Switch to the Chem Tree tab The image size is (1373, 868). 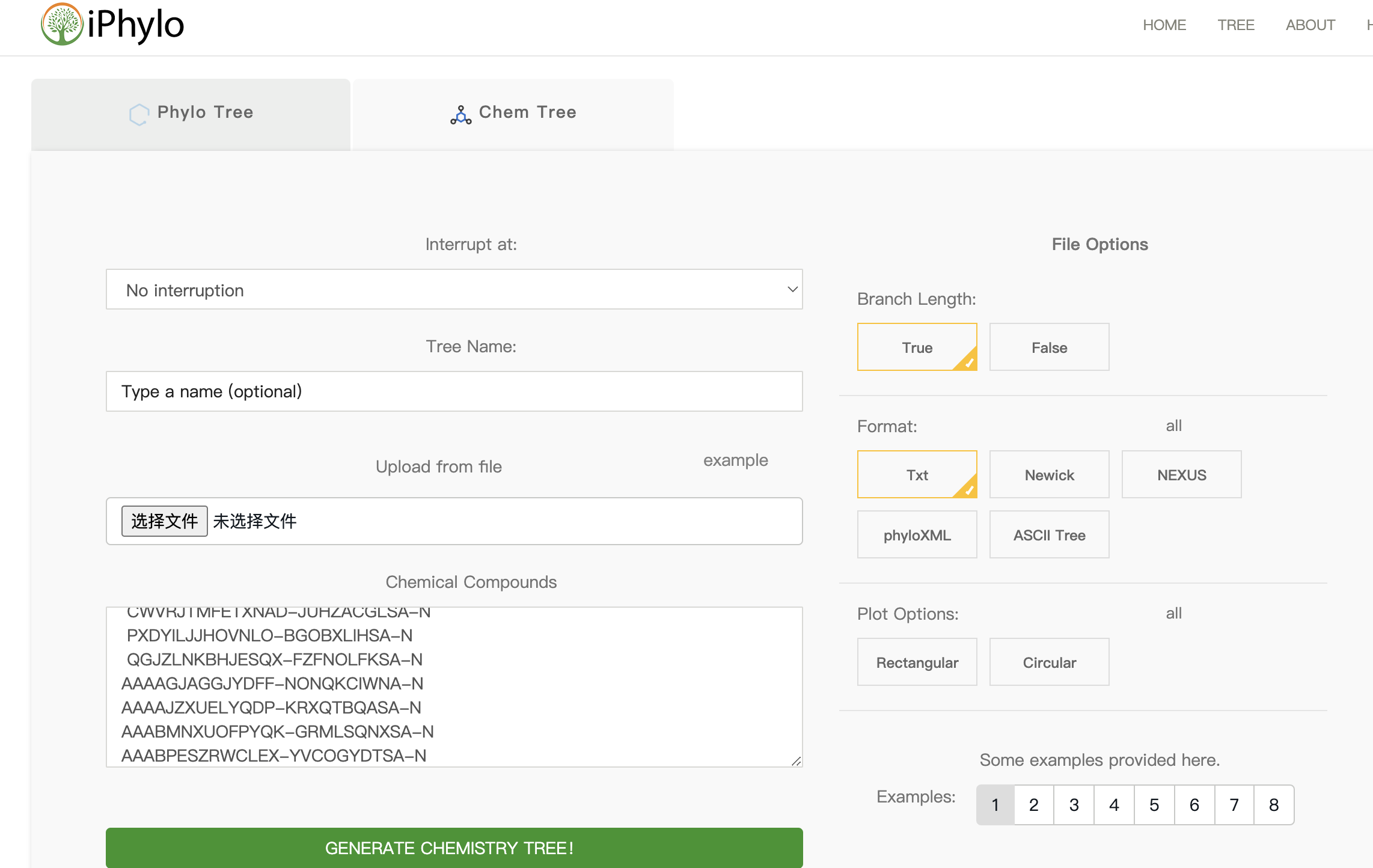513,113
